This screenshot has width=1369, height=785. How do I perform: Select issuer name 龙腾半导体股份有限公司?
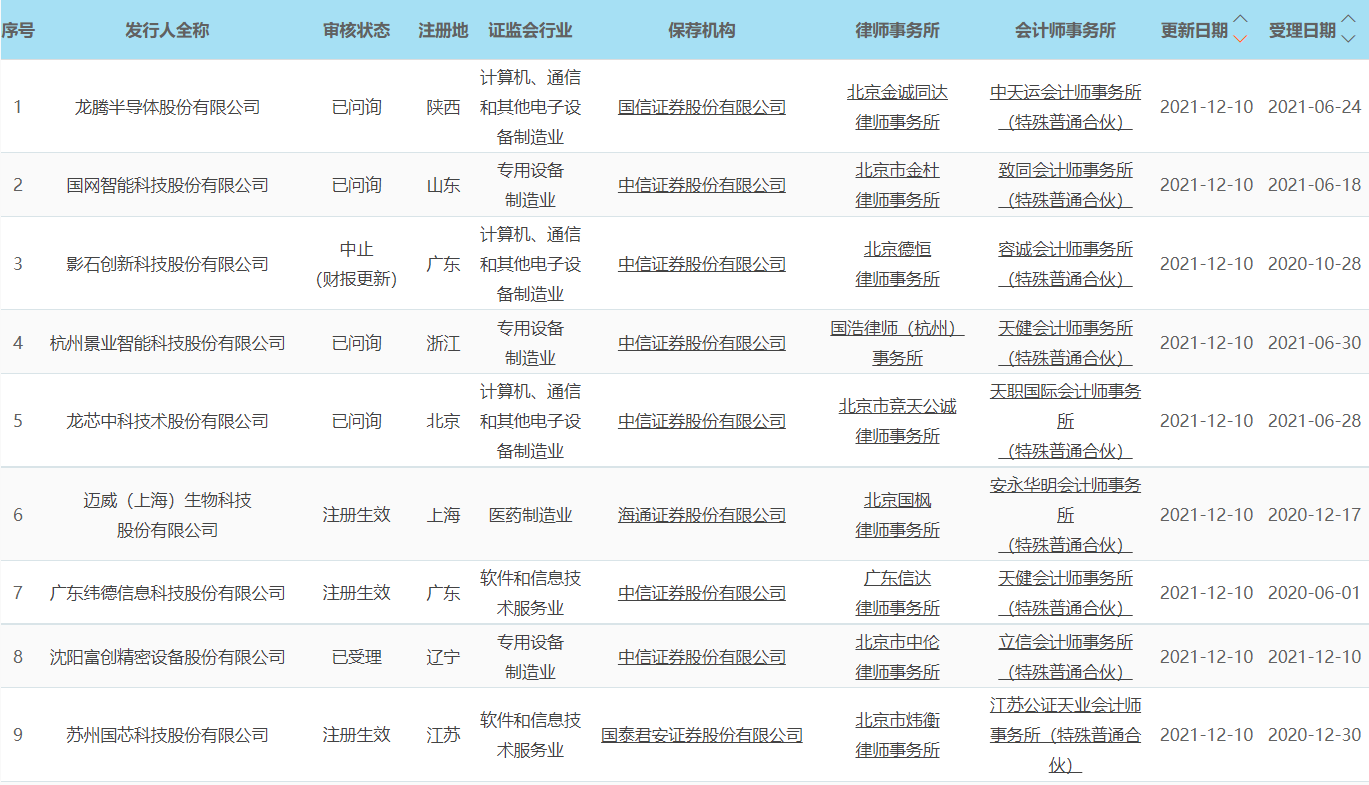tap(167, 107)
